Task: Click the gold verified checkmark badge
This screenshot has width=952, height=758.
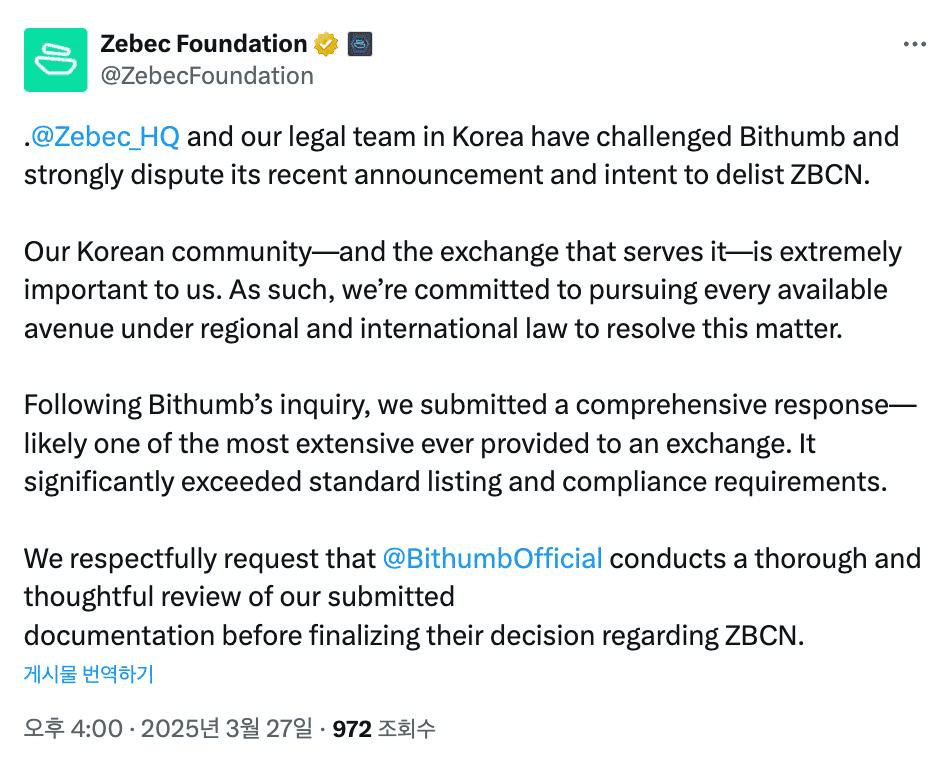Action: coord(325,44)
